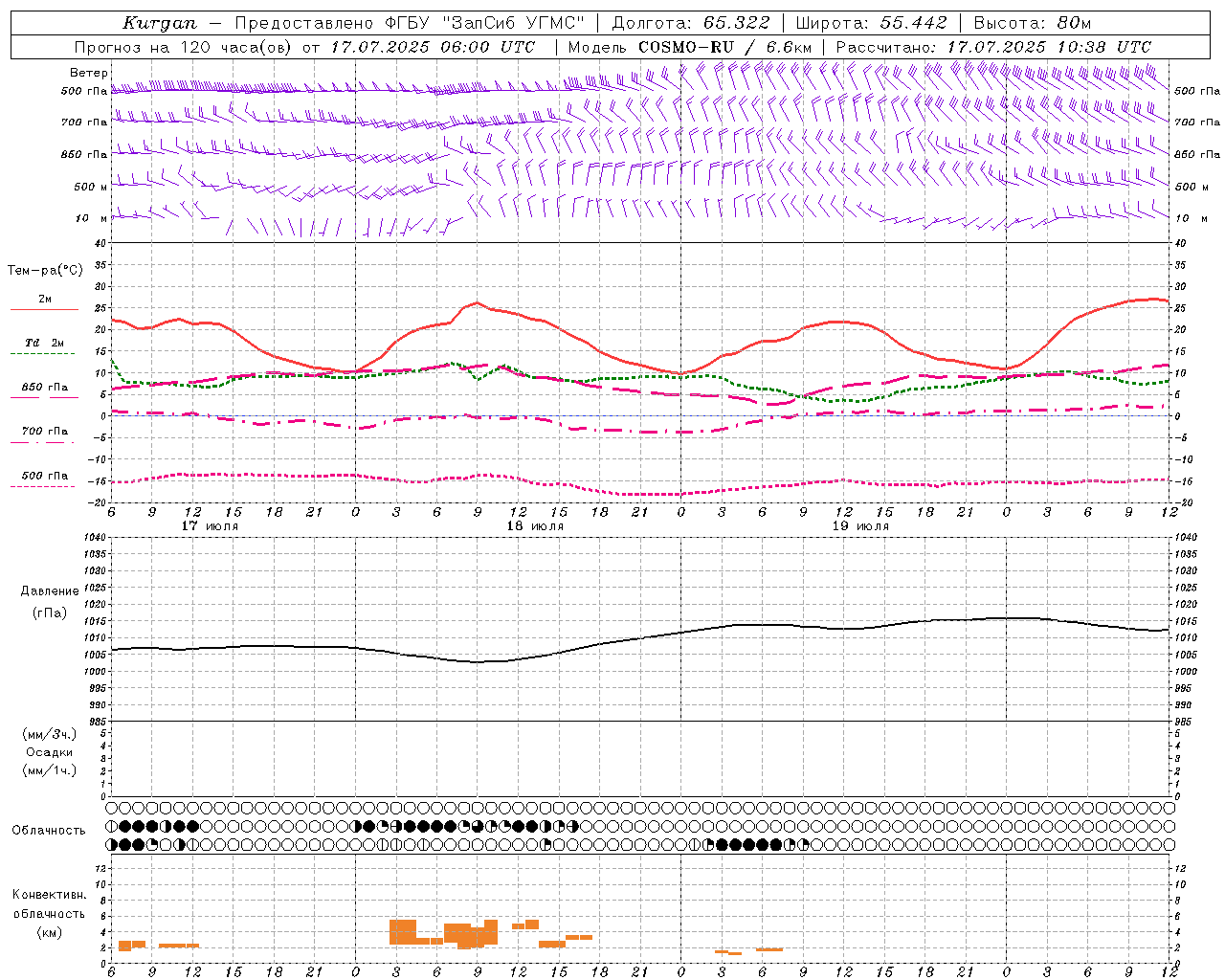Viewport: 1225px width, 980px height.
Task: Click the "2м" temperature legend label
Action: pos(45,300)
